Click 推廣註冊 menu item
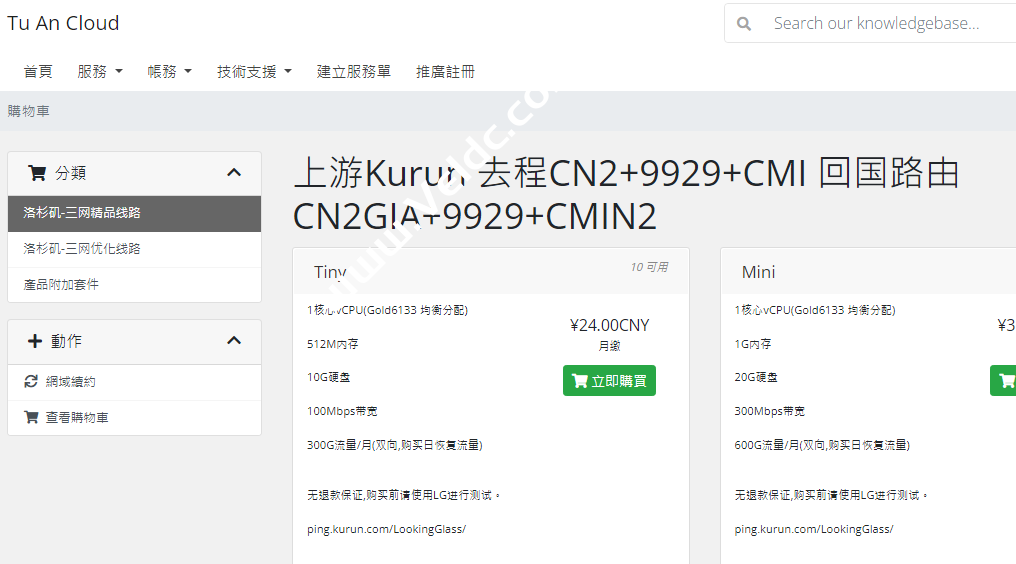Viewport: 1016px width, 564px height. click(445, 71)
